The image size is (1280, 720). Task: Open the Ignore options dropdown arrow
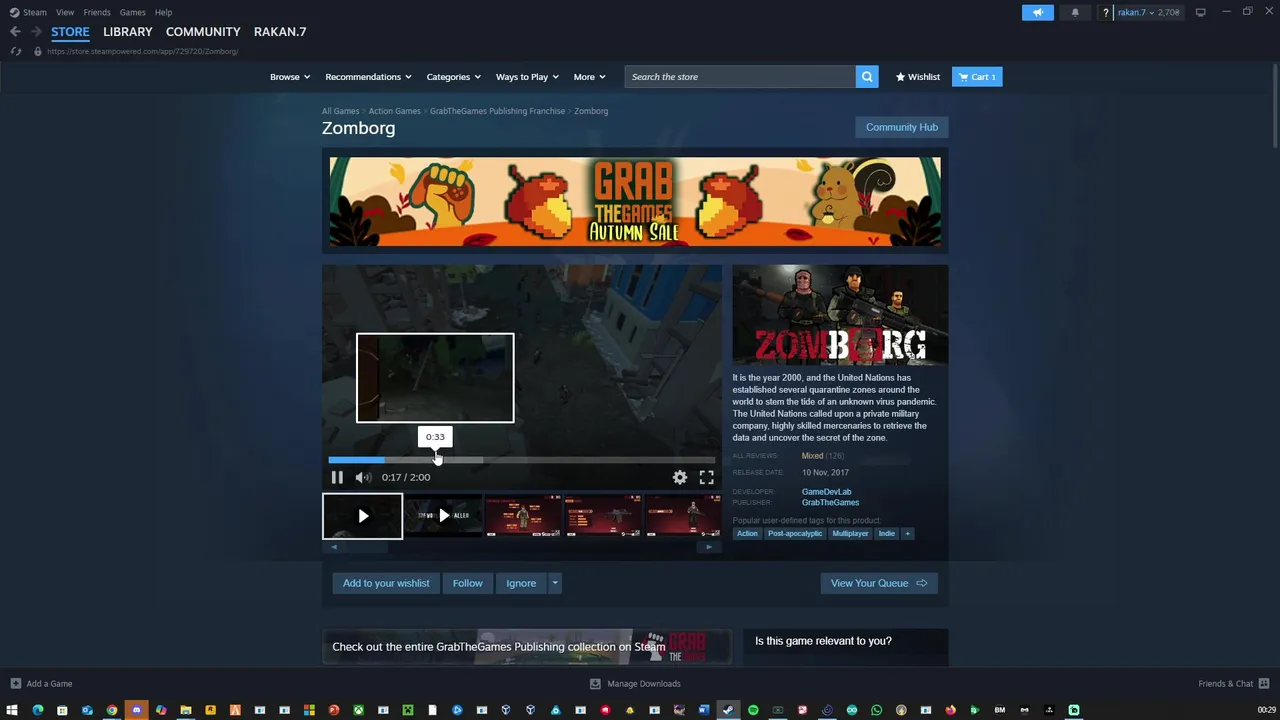tap(555, 583)
